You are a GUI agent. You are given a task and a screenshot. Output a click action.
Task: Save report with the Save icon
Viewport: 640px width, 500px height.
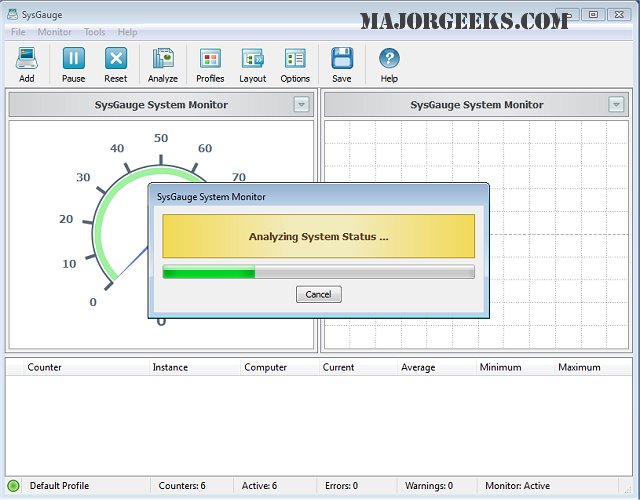click(x=342, y=58)
